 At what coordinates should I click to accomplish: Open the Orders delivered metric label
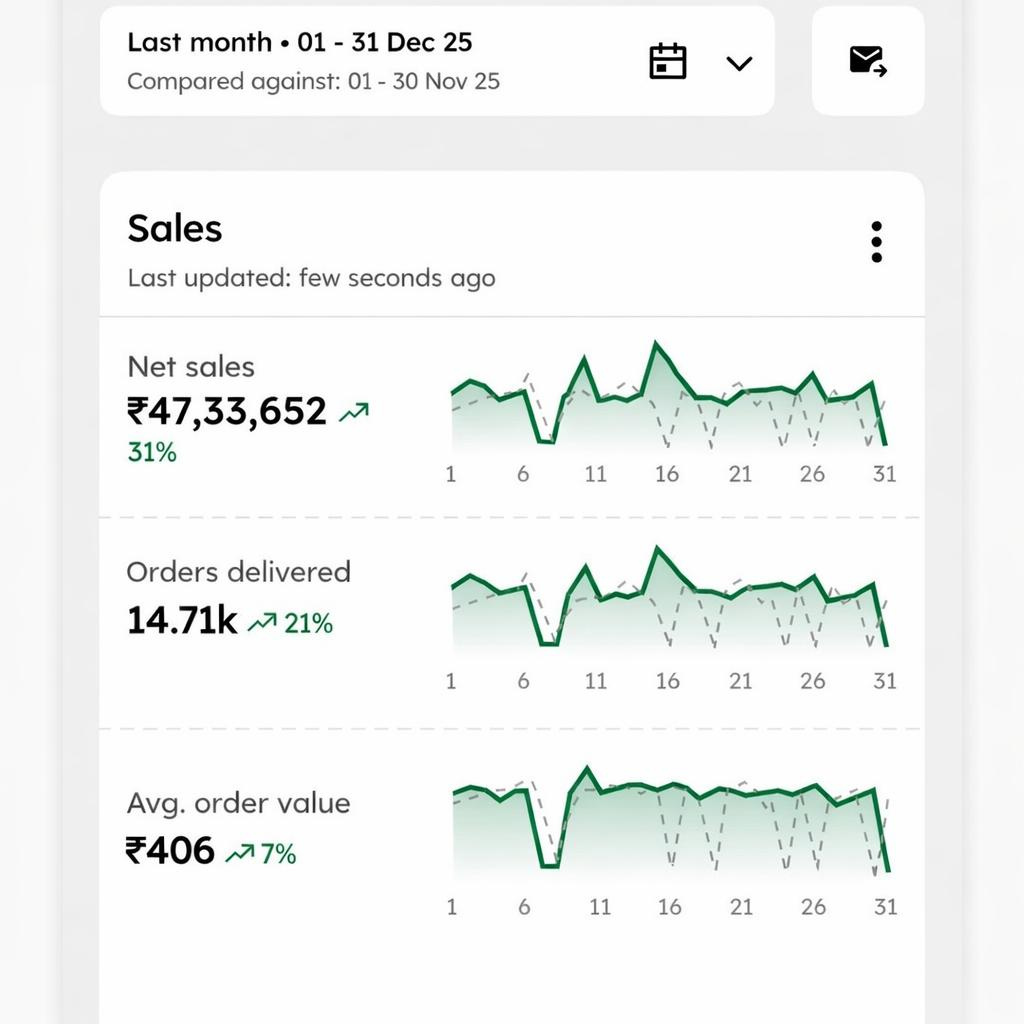238,572
